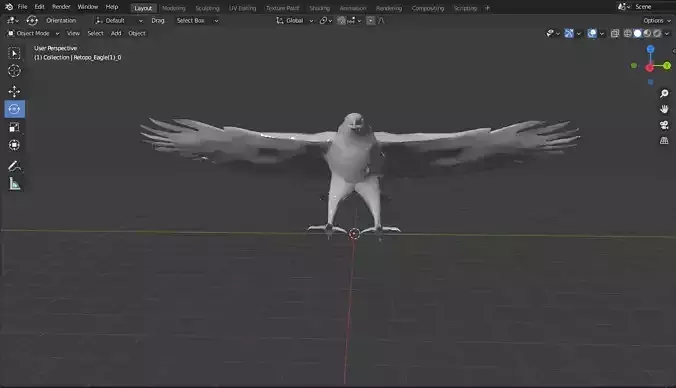Click the negative Z axis gizmo dot
Viewport: 676px width, 388px height.
(x=651, y=82)
